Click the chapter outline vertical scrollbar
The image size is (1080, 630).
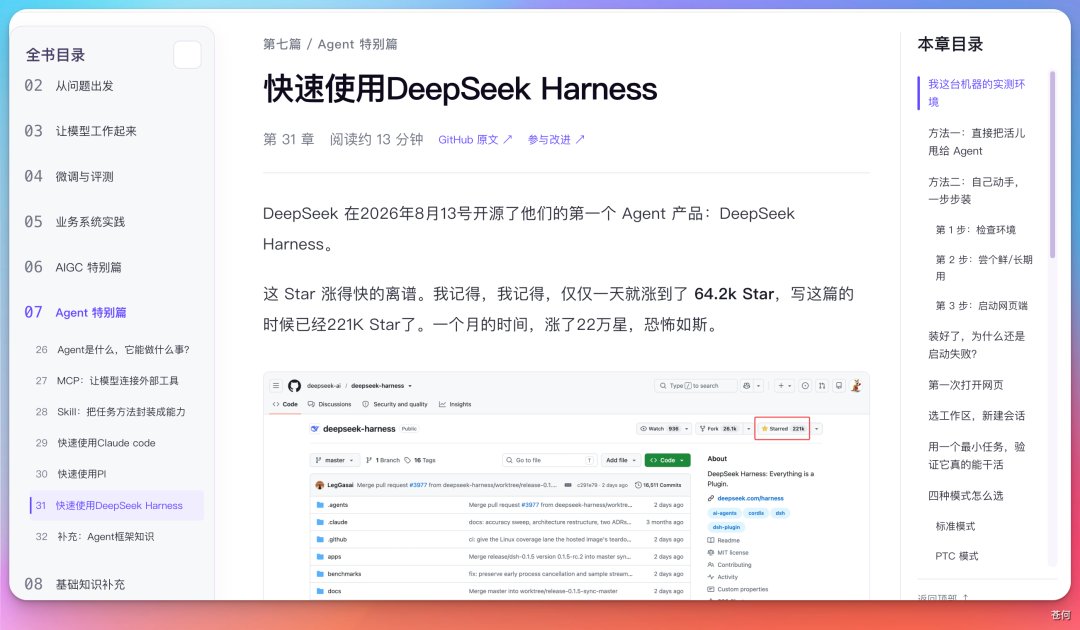pyautogui.click(x=1052, y=165)
